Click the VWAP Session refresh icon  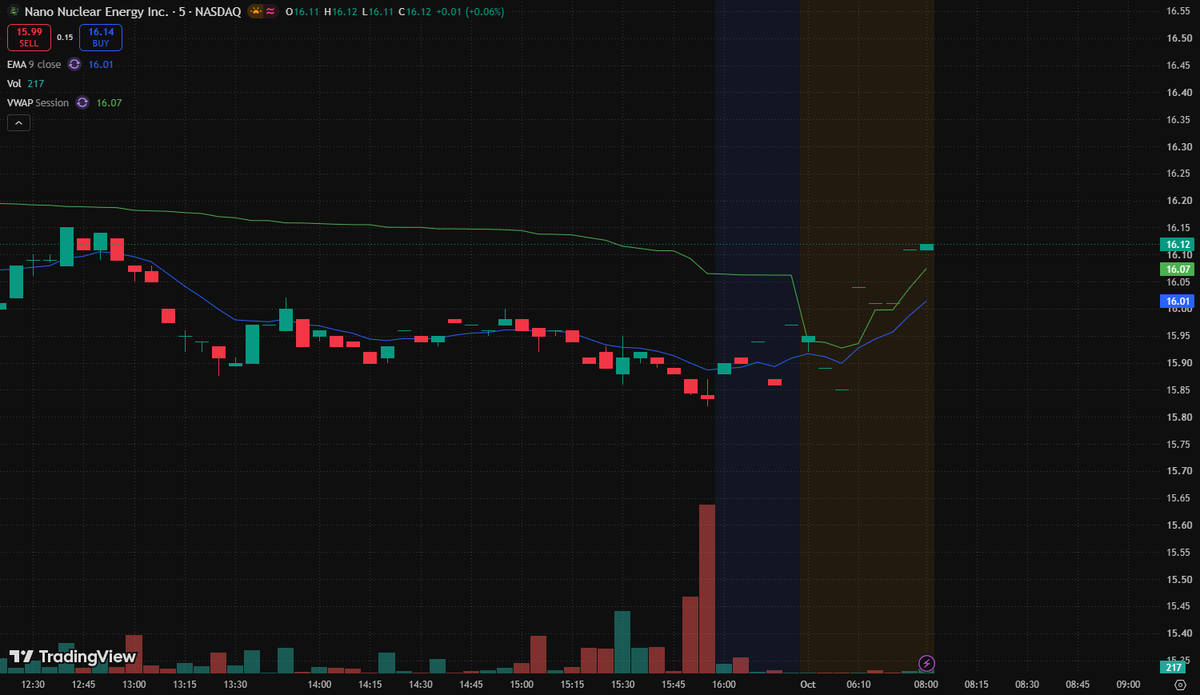tap(83, 103)
